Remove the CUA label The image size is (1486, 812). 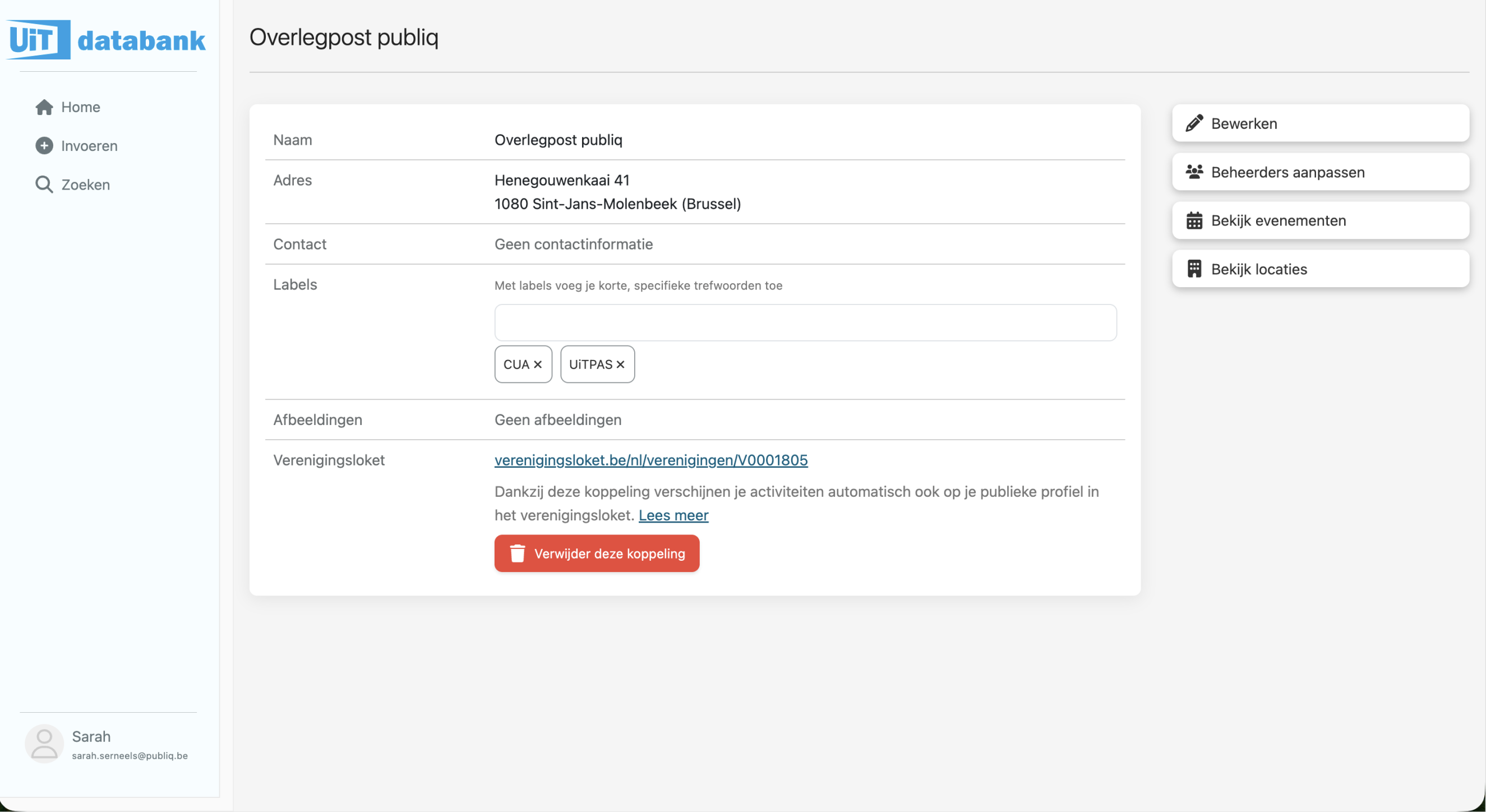pos(538,365)
